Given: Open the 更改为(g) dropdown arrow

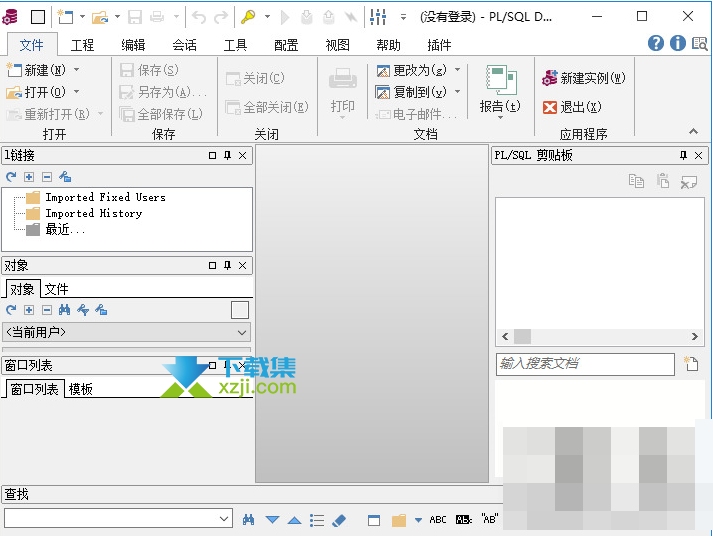Looking at the screenshot, I should point(457,70).
